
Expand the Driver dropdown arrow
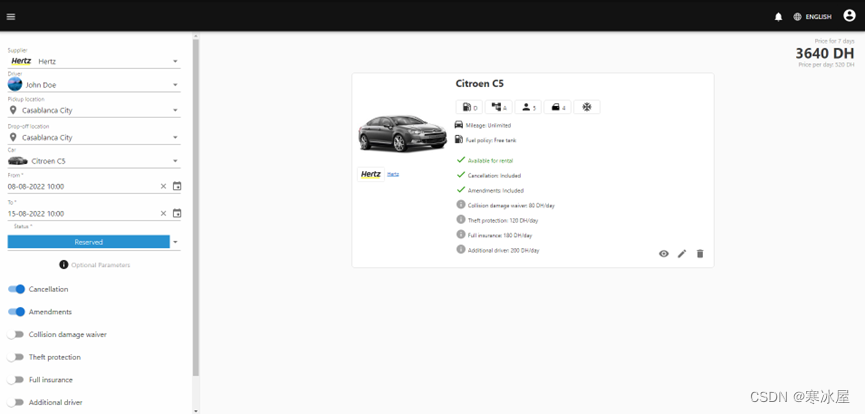click(x=175, y=85)
